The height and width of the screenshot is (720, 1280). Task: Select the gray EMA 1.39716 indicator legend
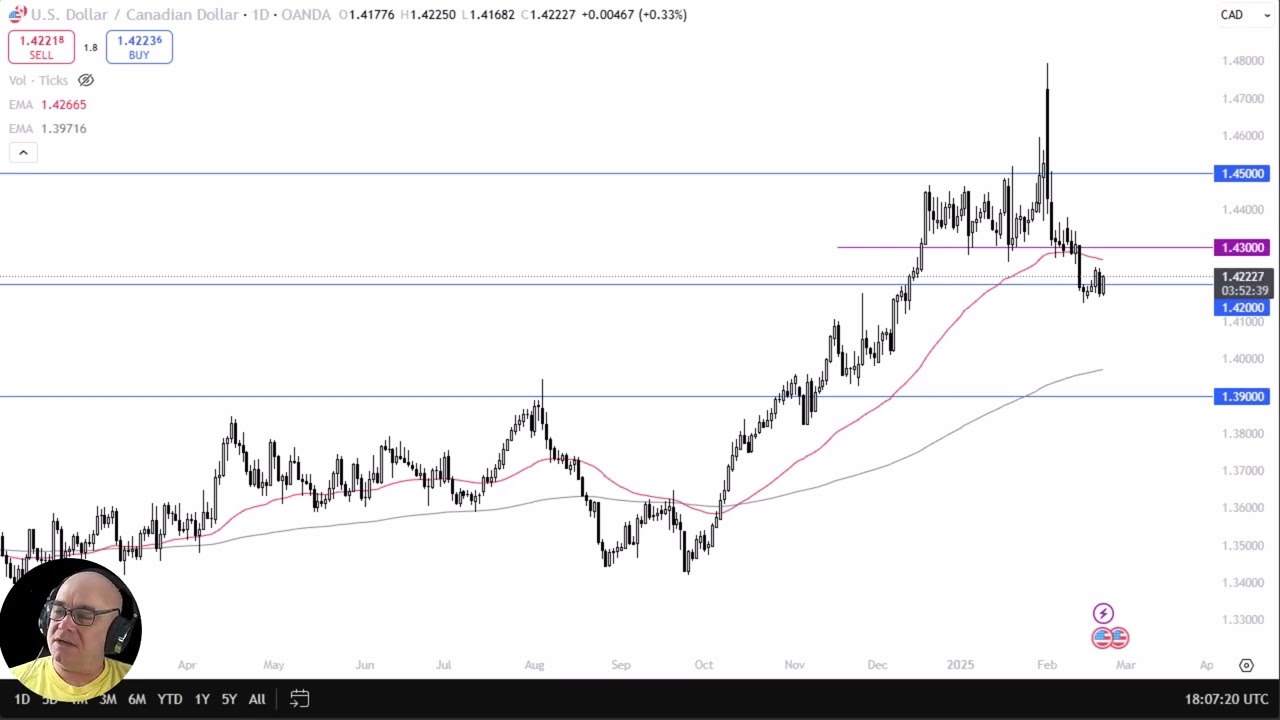click(x=48, y=128)
